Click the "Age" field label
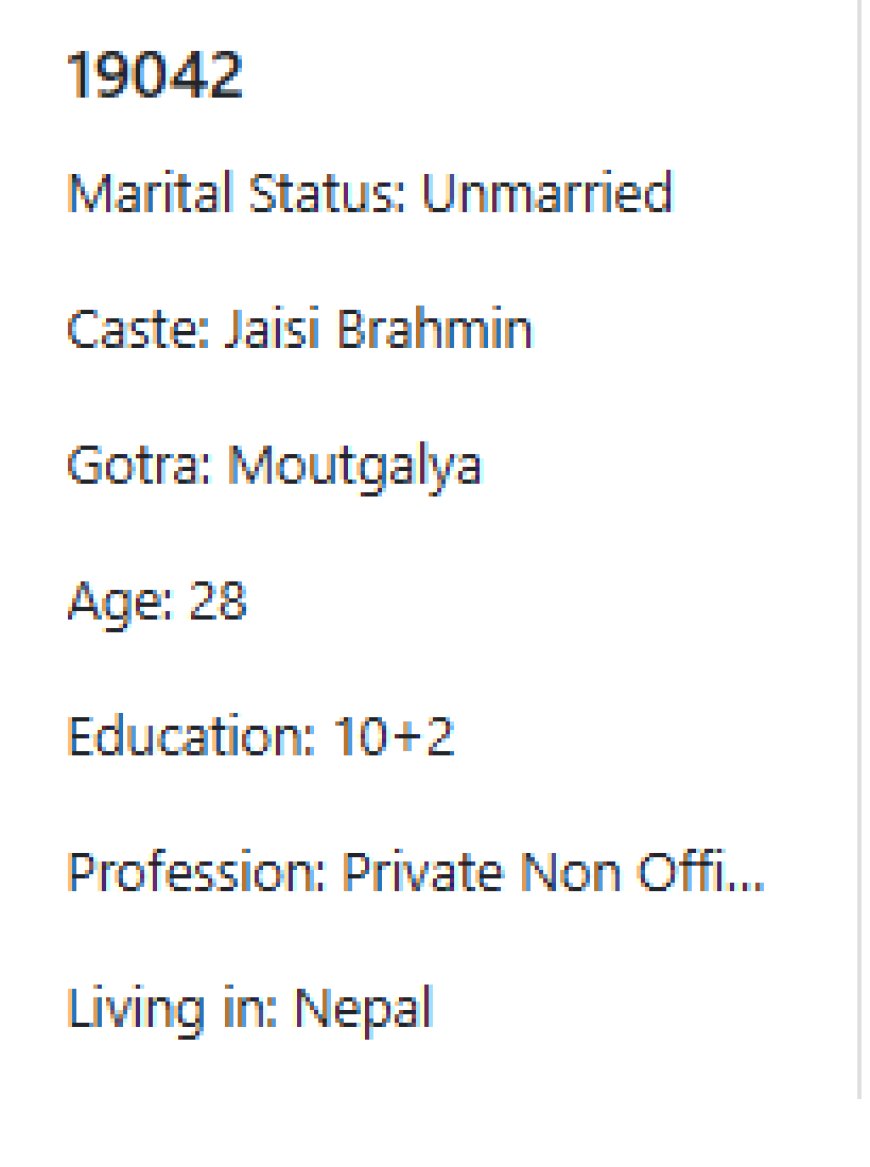This screenshot has height=1167, width=870. (x=107, y=602)
